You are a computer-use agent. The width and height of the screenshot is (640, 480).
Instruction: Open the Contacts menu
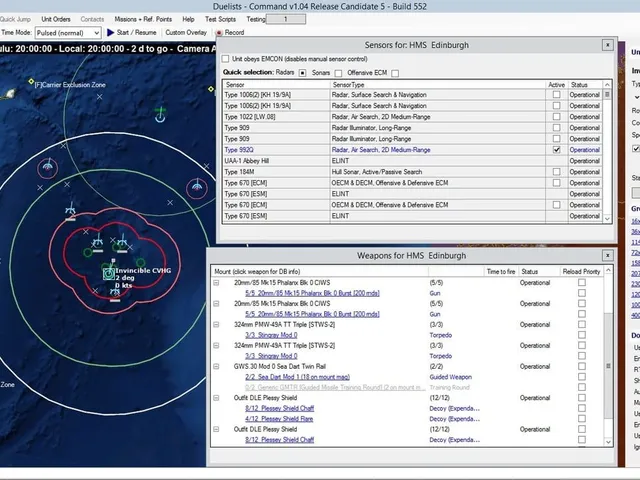92,19
